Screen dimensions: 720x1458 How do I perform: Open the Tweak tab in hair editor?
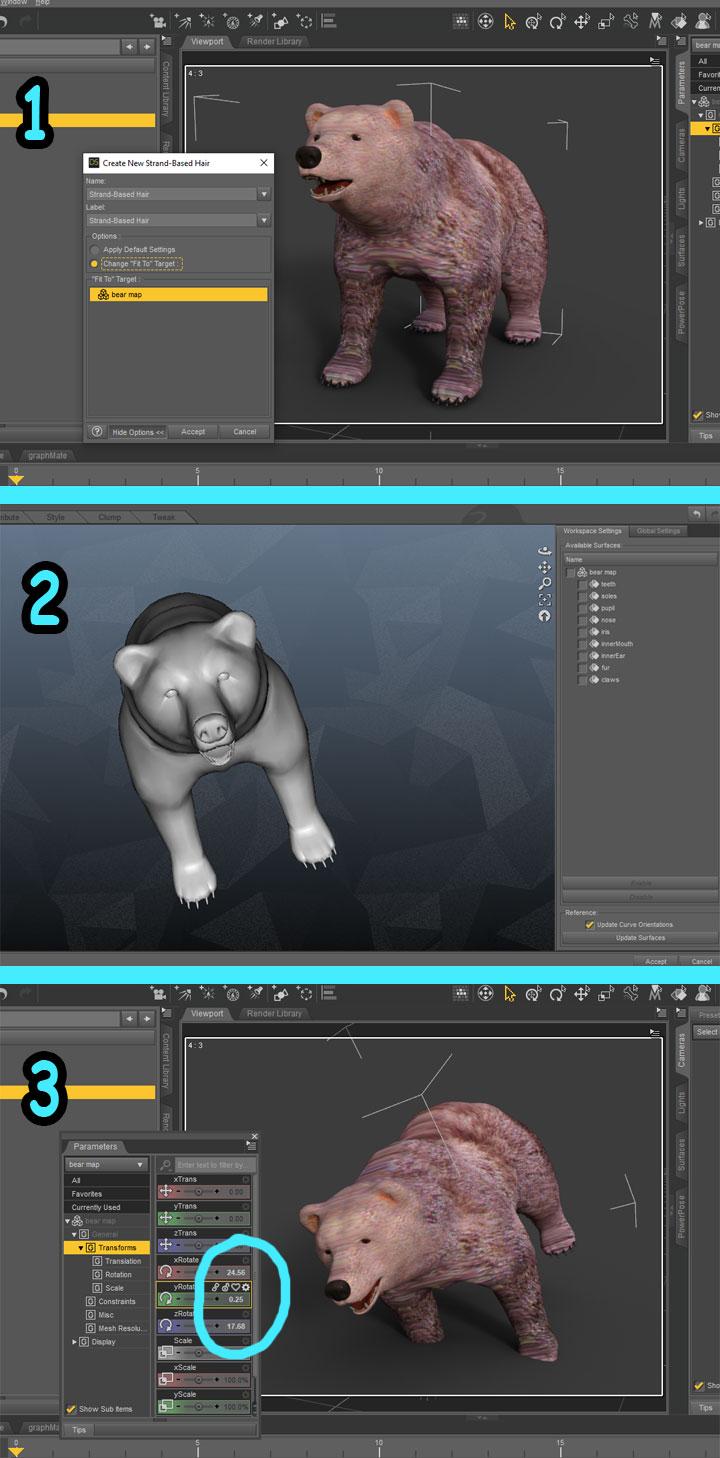163,517
